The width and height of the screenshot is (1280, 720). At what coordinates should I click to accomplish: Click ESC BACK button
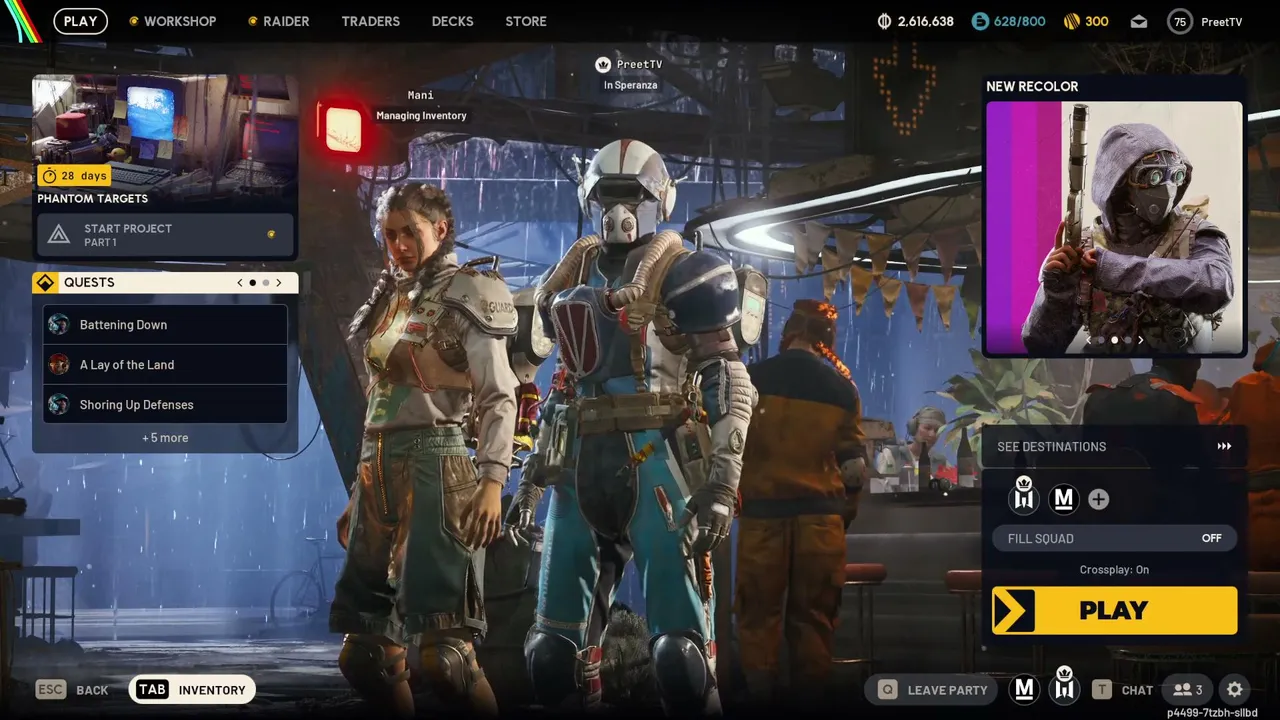(72, 690)
